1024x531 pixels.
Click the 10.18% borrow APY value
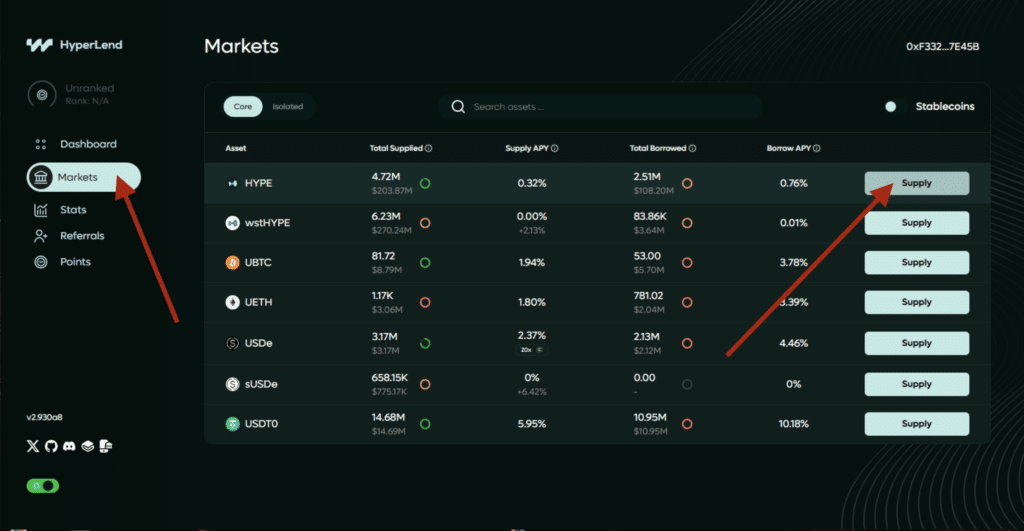[x=793, y=424]
